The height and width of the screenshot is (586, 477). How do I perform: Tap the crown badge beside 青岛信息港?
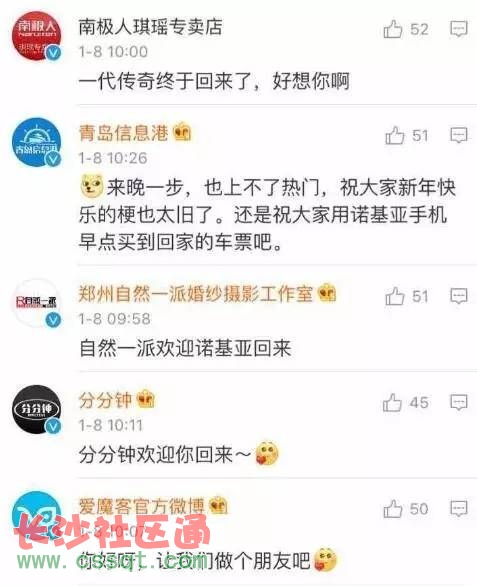(182, 132)
